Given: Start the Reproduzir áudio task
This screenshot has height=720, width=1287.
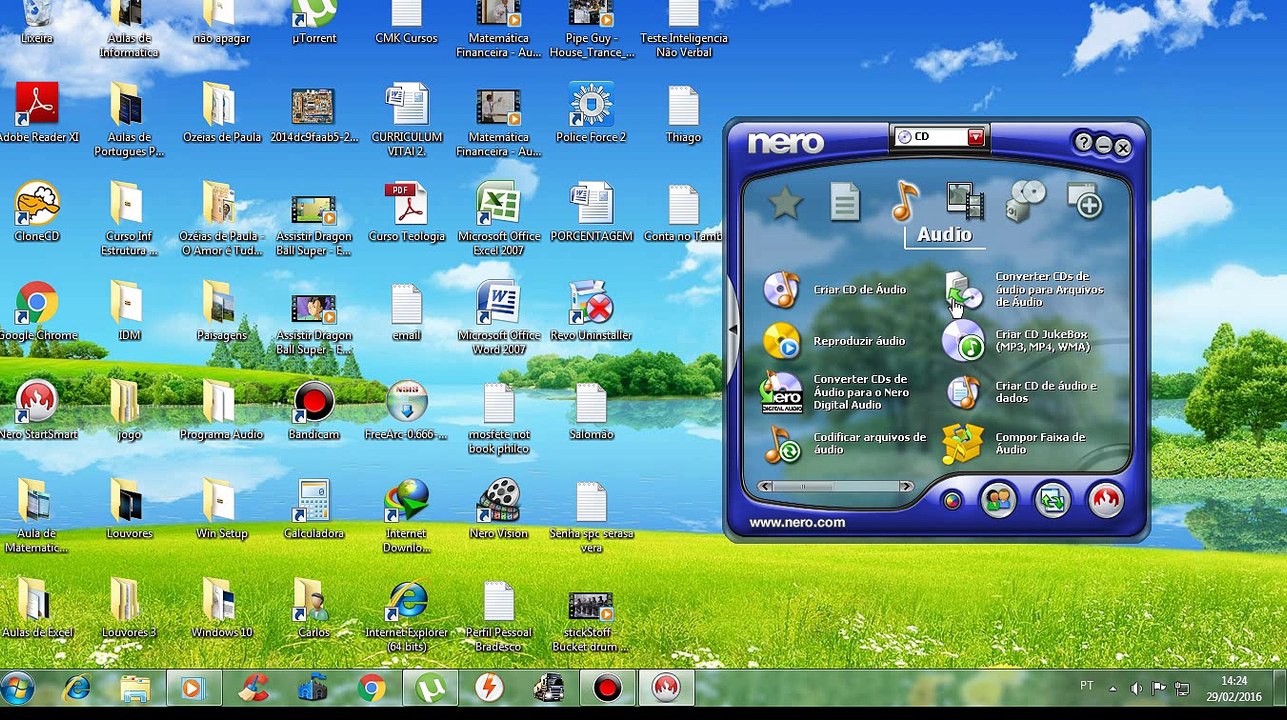Looking at the screenshot, I should (x=834, y=341).
